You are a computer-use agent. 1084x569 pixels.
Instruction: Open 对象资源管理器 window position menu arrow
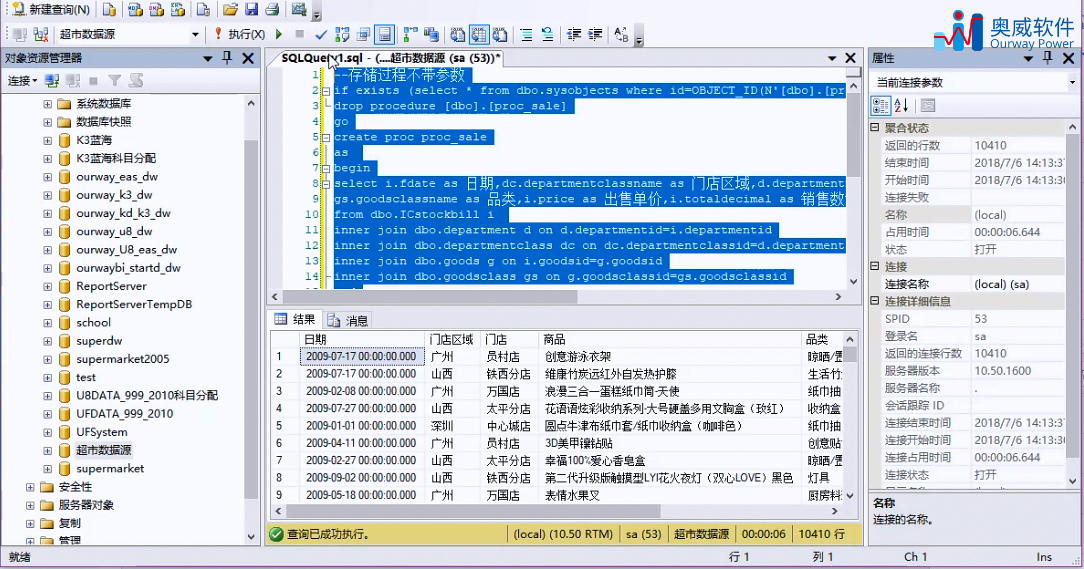point(207,59)
